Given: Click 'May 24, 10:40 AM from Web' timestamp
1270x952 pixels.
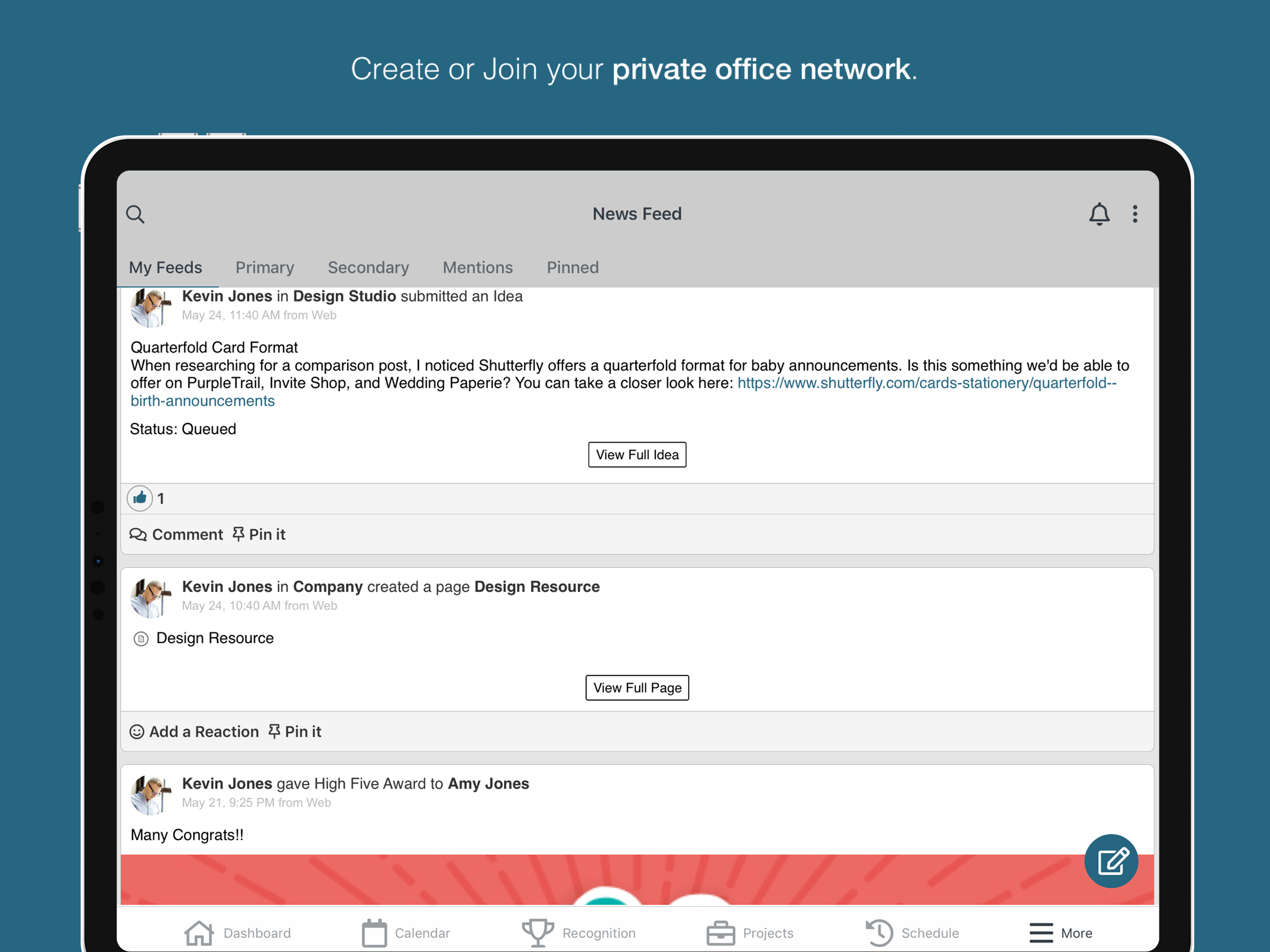Looking at the screenshot, I should click(259, 606).
